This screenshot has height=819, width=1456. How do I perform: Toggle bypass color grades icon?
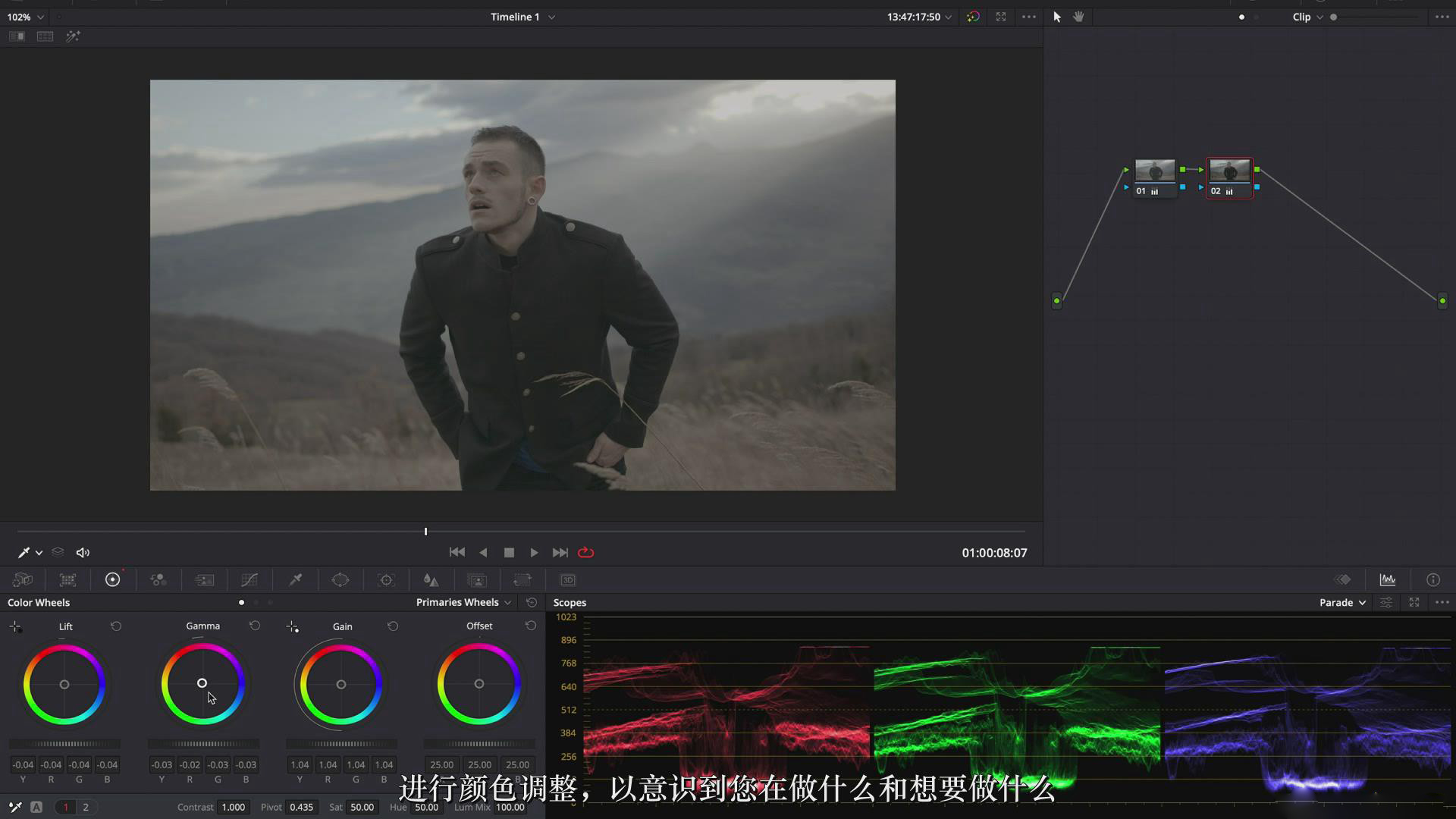click(974, 17)
